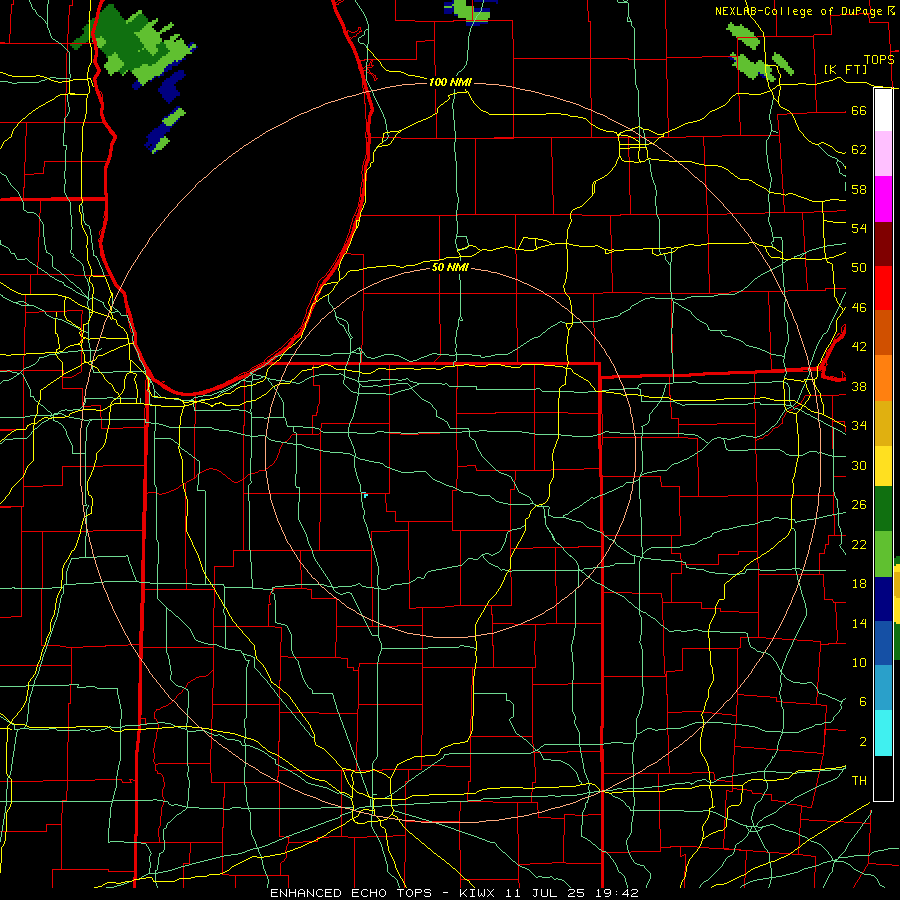Screen dimensions: 900x900
Task: Click the 50 NMI range ring label
Action: coord(450,267)
